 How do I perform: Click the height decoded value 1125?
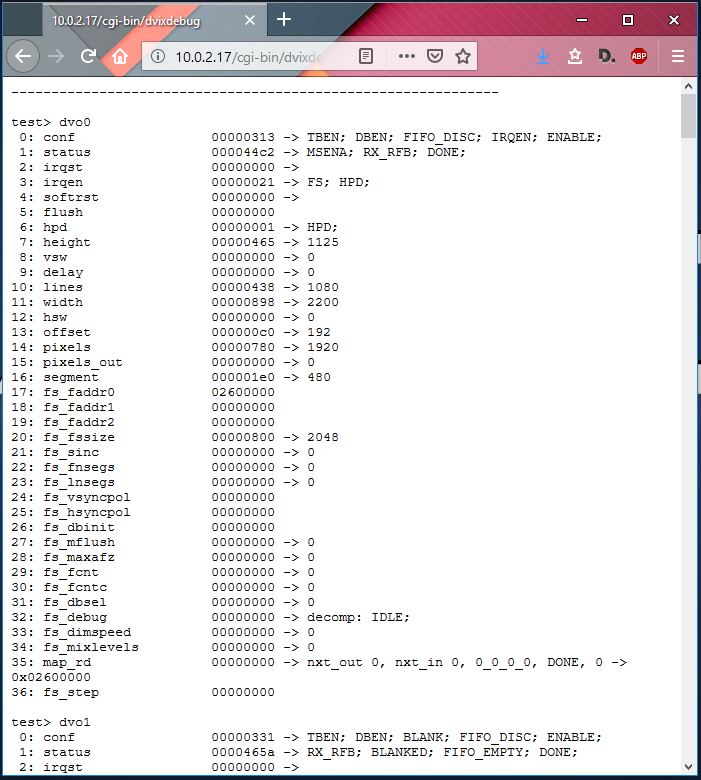pyautogui.click(x=323, y=242)
